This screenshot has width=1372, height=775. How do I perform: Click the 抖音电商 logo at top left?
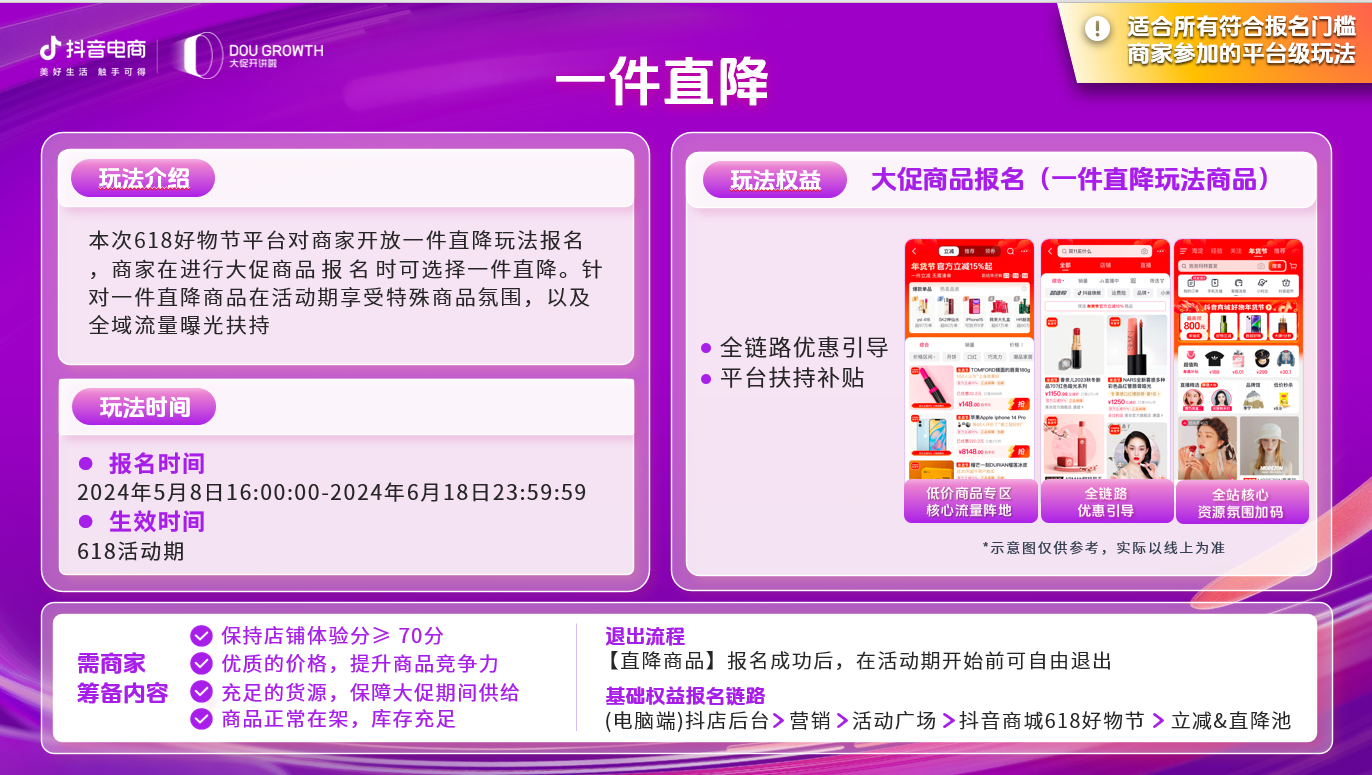[93, 55]
